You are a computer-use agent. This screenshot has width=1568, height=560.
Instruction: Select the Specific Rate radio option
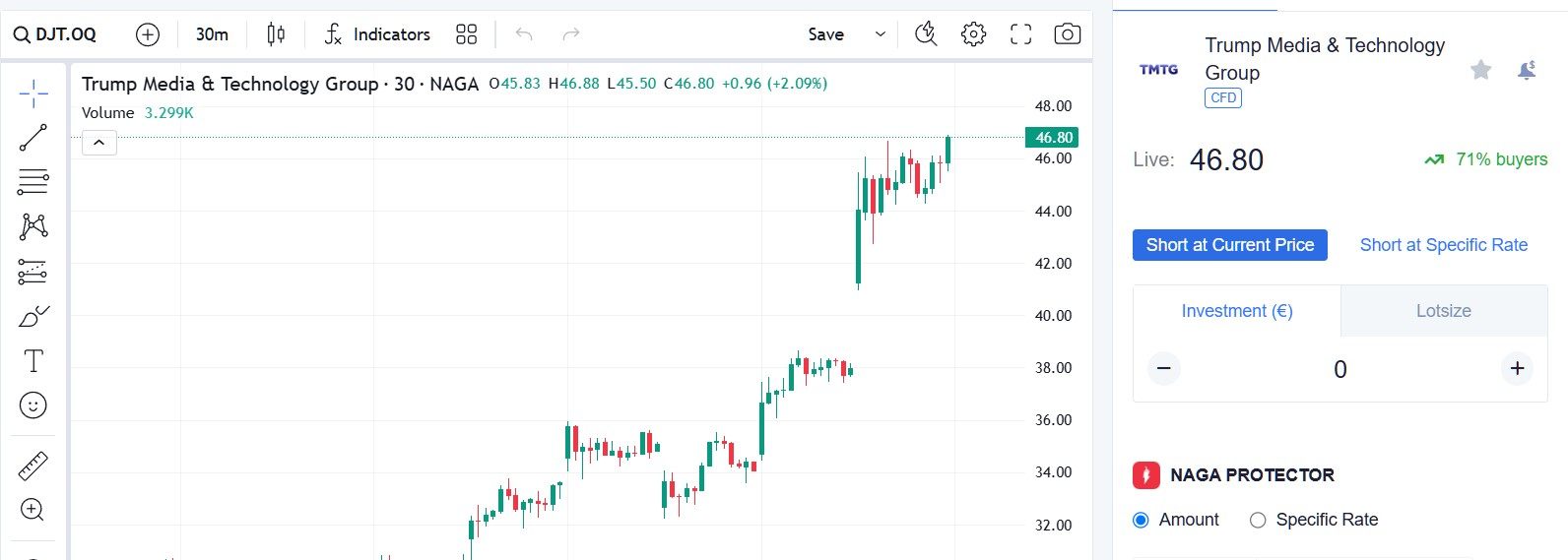1258,520
